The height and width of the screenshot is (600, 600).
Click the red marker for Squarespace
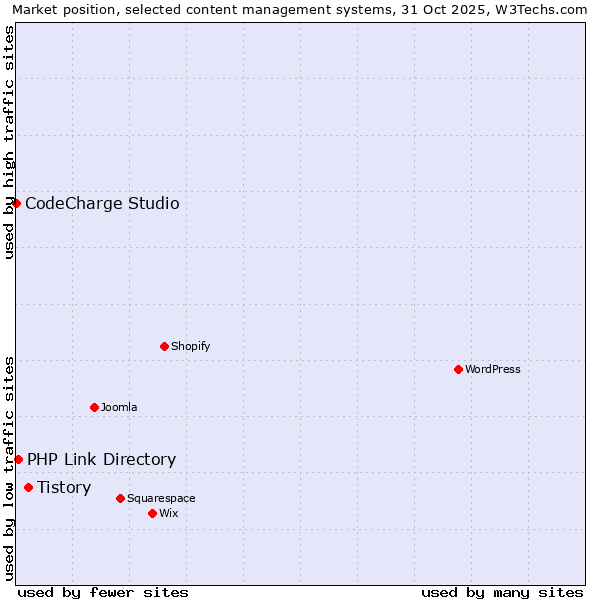tap(120, 498)
